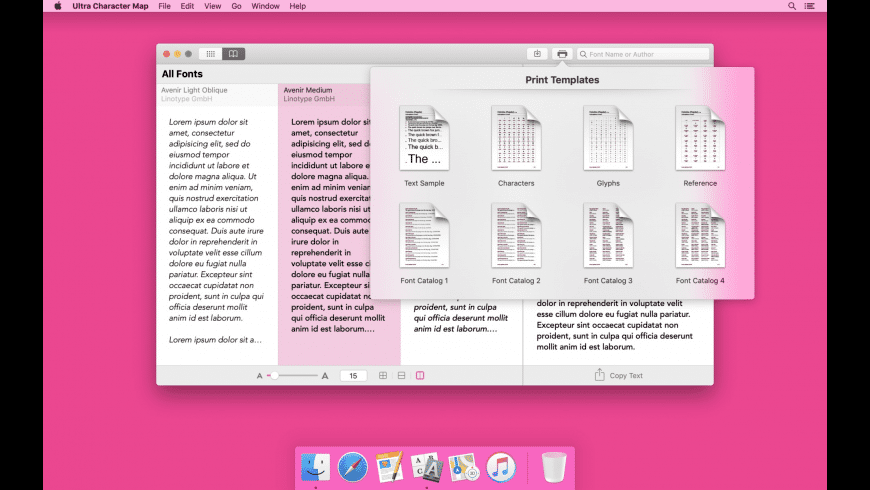Open Notification Center in menu bar

[x=810, y=6]
